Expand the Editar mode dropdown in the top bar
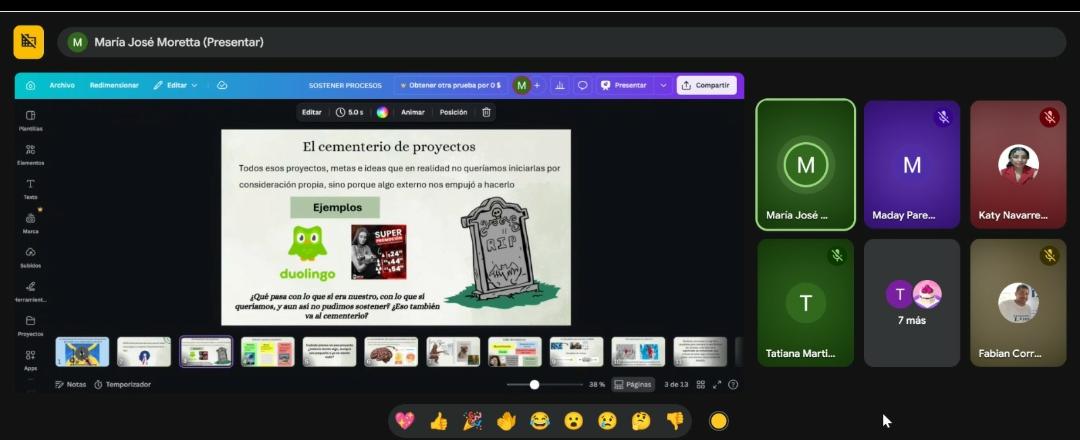Viewport: 1080px width, 440px height. 176,85
